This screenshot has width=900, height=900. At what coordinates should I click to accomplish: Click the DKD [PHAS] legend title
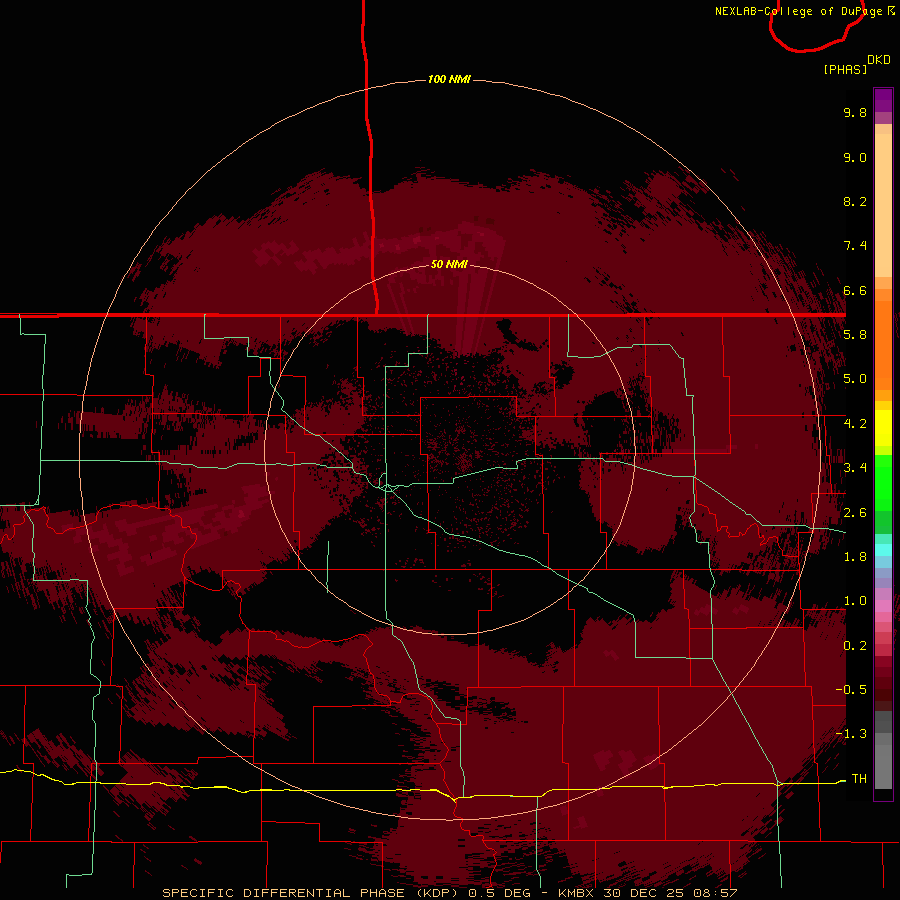[856, 64]
